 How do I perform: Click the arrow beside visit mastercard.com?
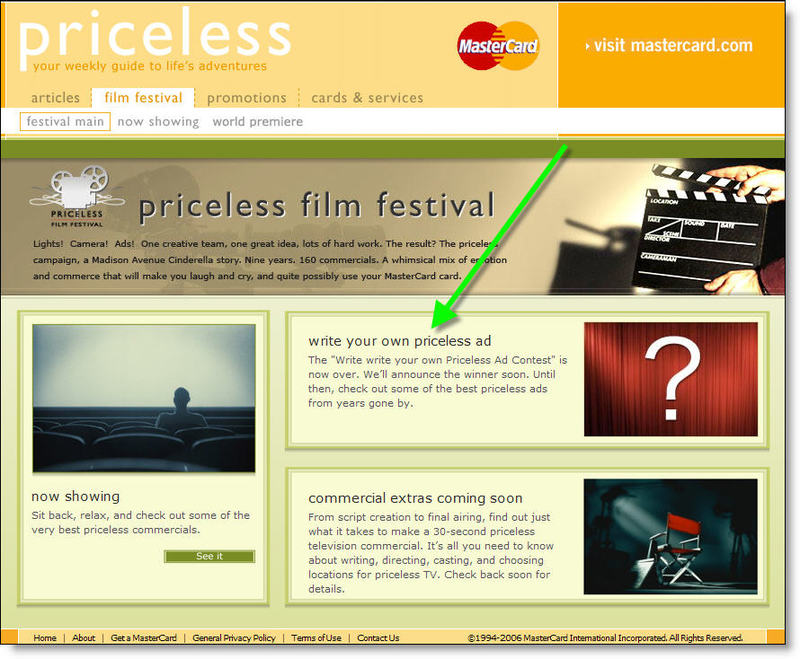(587, 46)
